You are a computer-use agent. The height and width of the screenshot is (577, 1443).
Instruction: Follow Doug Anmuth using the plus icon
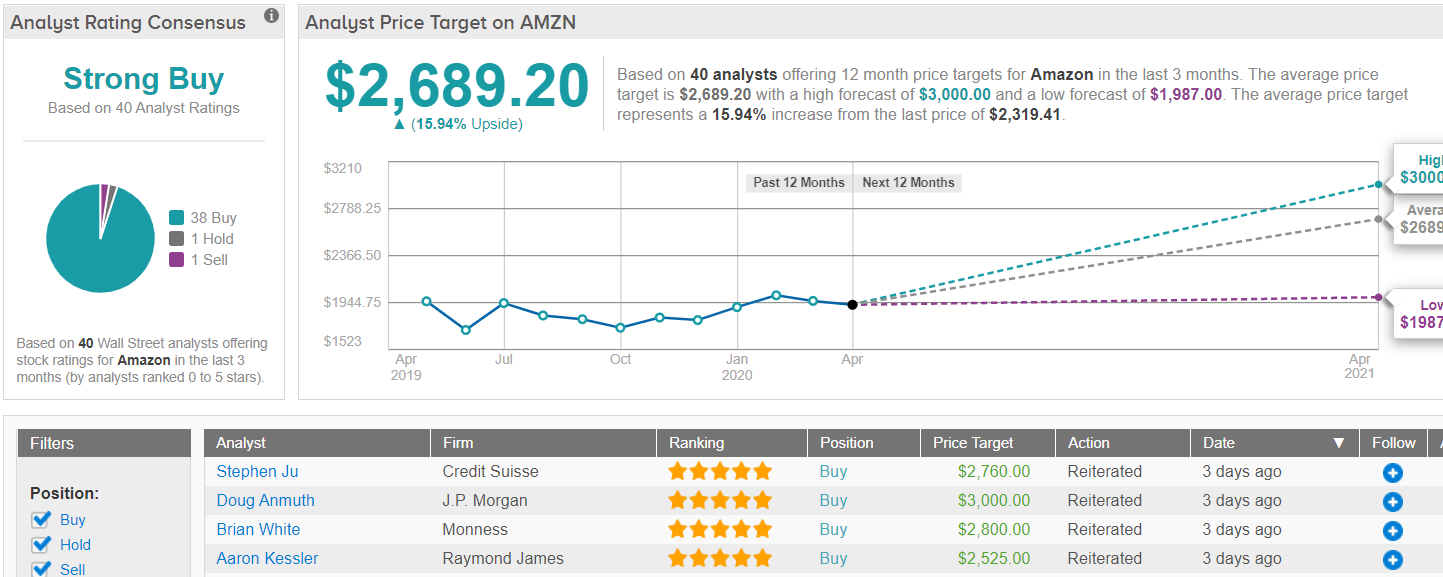click(x=1392, y=502)
